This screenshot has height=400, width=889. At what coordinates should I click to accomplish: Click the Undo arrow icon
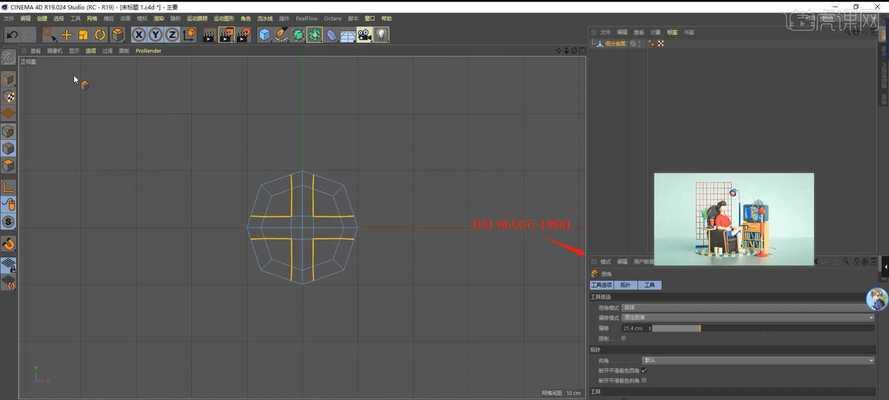click(x=12, y=35)
